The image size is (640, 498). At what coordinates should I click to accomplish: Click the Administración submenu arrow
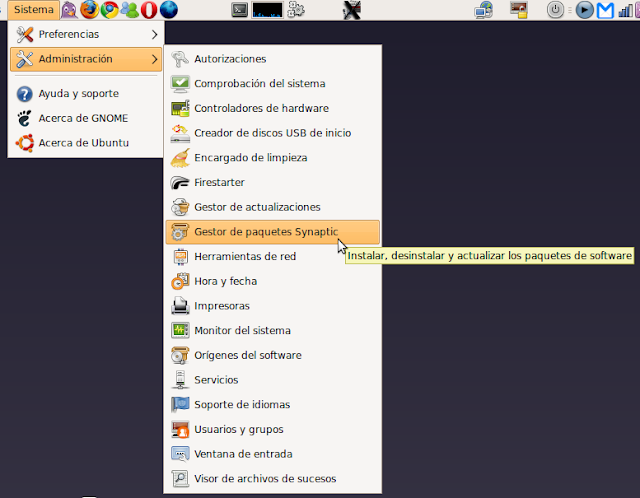[154, 59]
